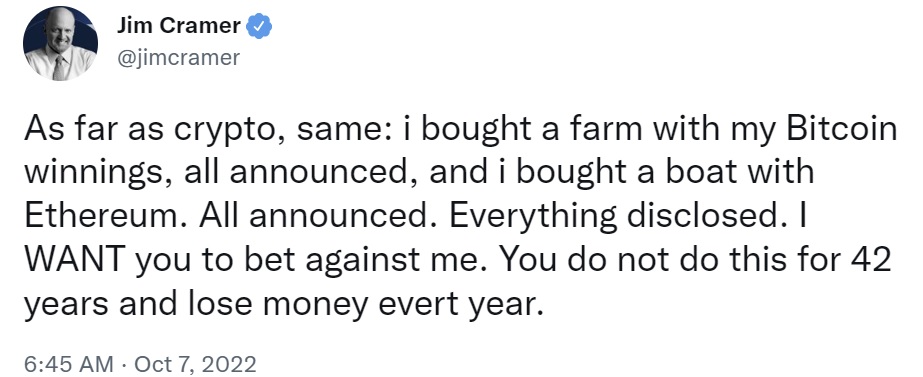Click the 6:45 AM timestamp

pyautogui.click(x=68, y=363)
